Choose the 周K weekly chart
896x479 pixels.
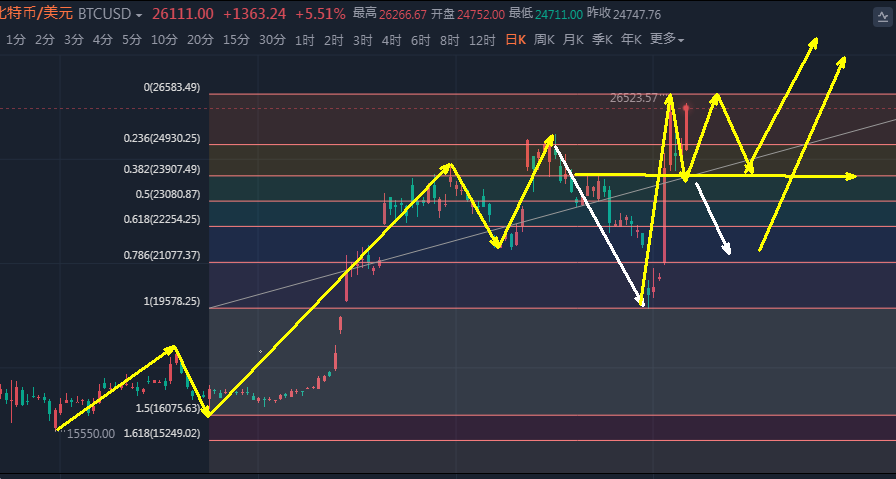point(544,39)
